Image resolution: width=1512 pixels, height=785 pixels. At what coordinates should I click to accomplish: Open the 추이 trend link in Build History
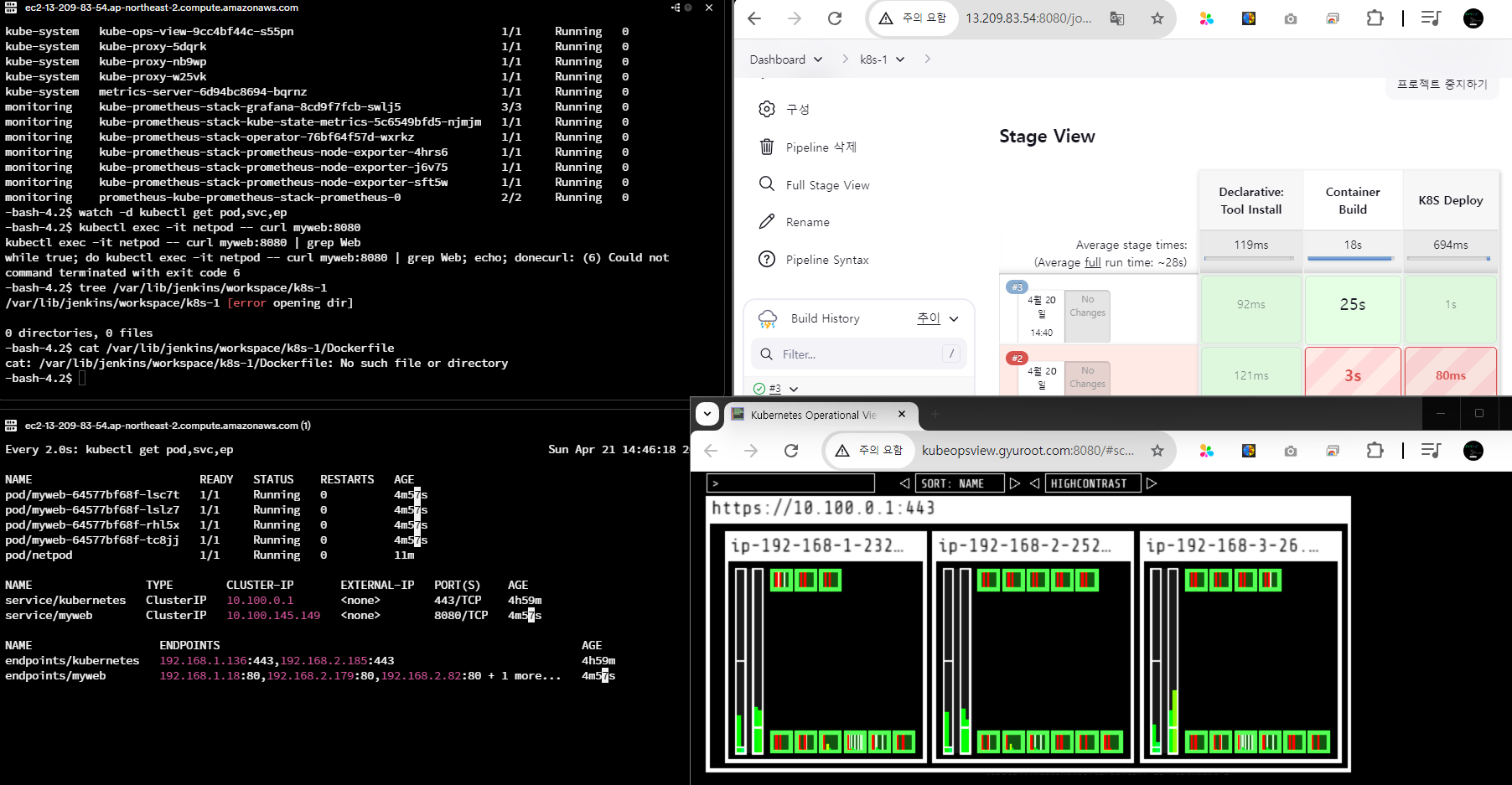pos(929,318)
